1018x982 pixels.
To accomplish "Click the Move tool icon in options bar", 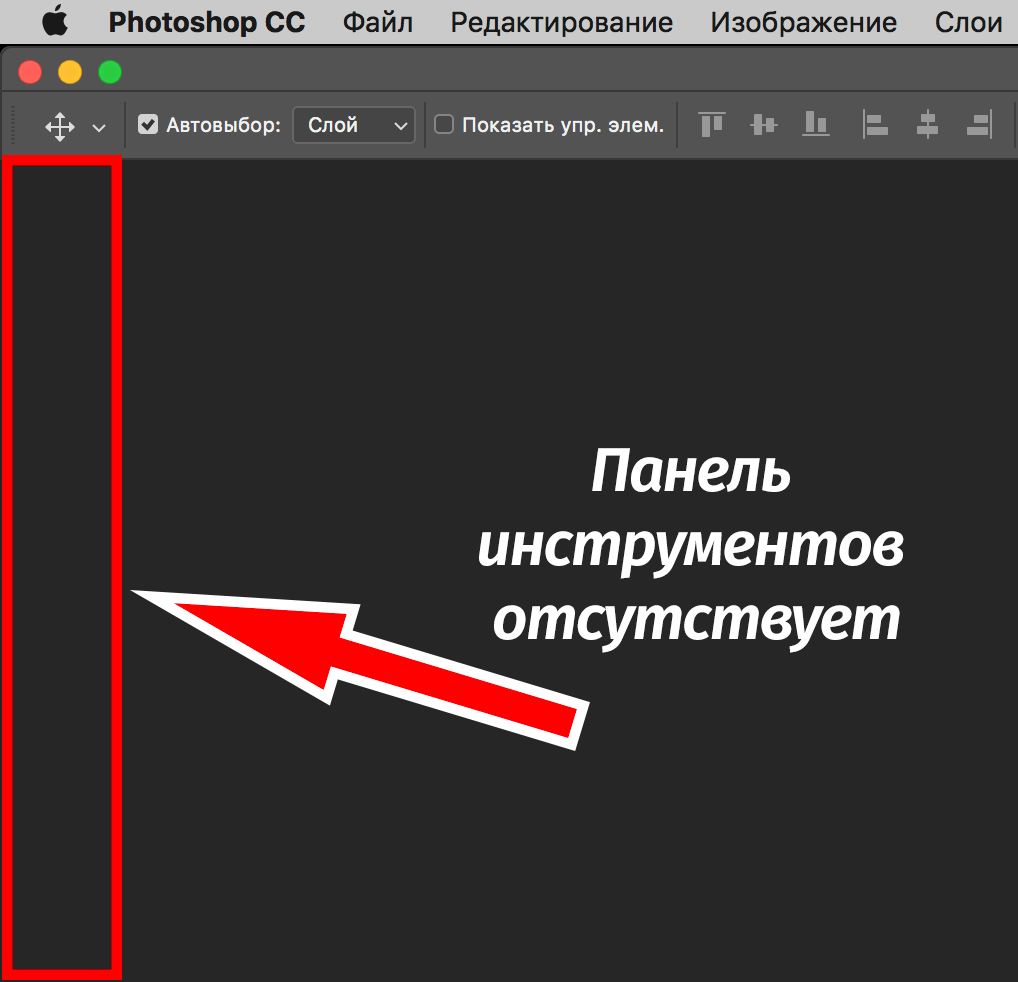I will [x=60, y=126].
